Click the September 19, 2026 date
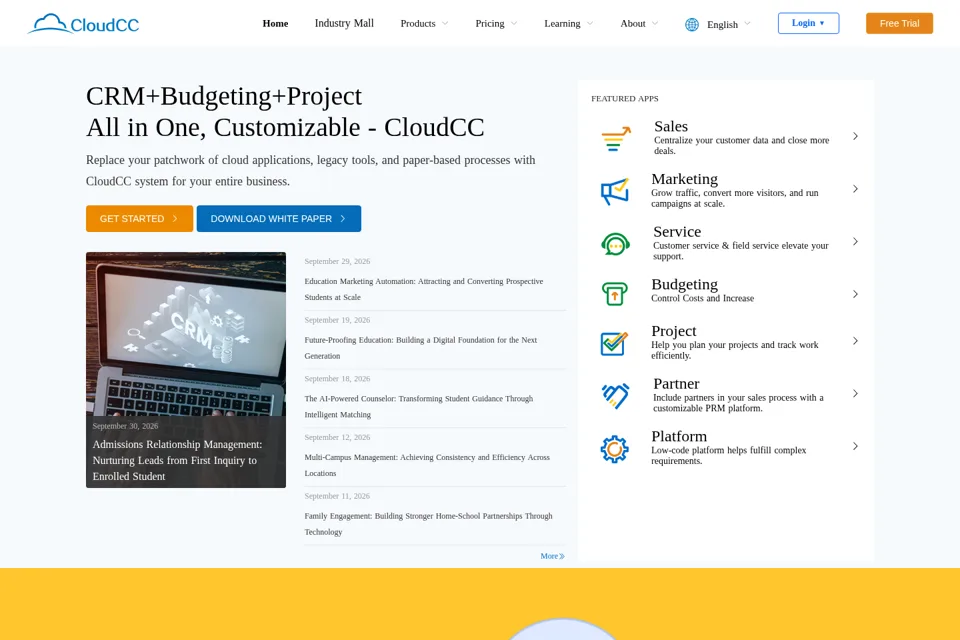The image size is (960, 640). coord(337,320)
